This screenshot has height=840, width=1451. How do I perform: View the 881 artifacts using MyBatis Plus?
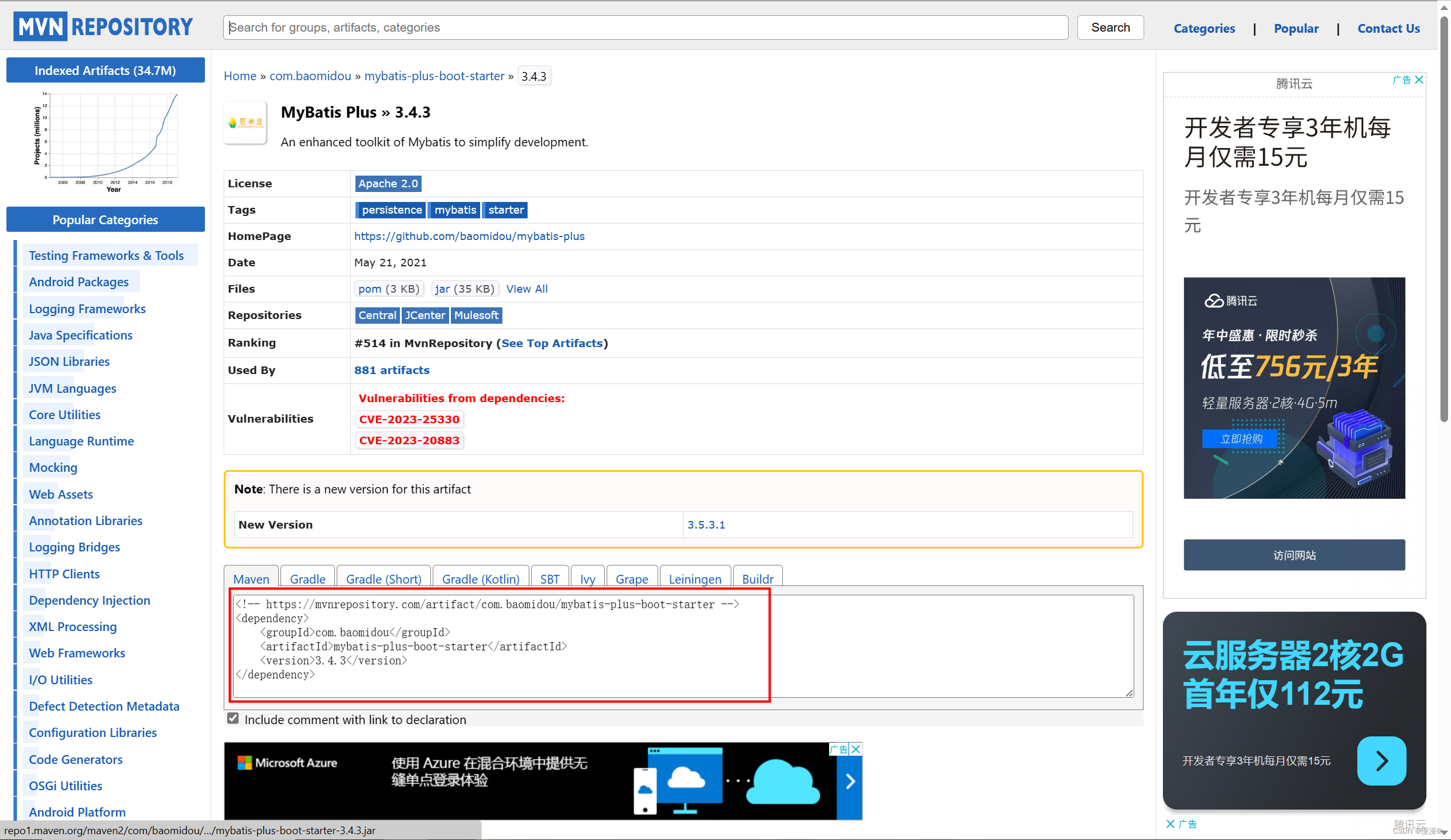click(391, 369)
